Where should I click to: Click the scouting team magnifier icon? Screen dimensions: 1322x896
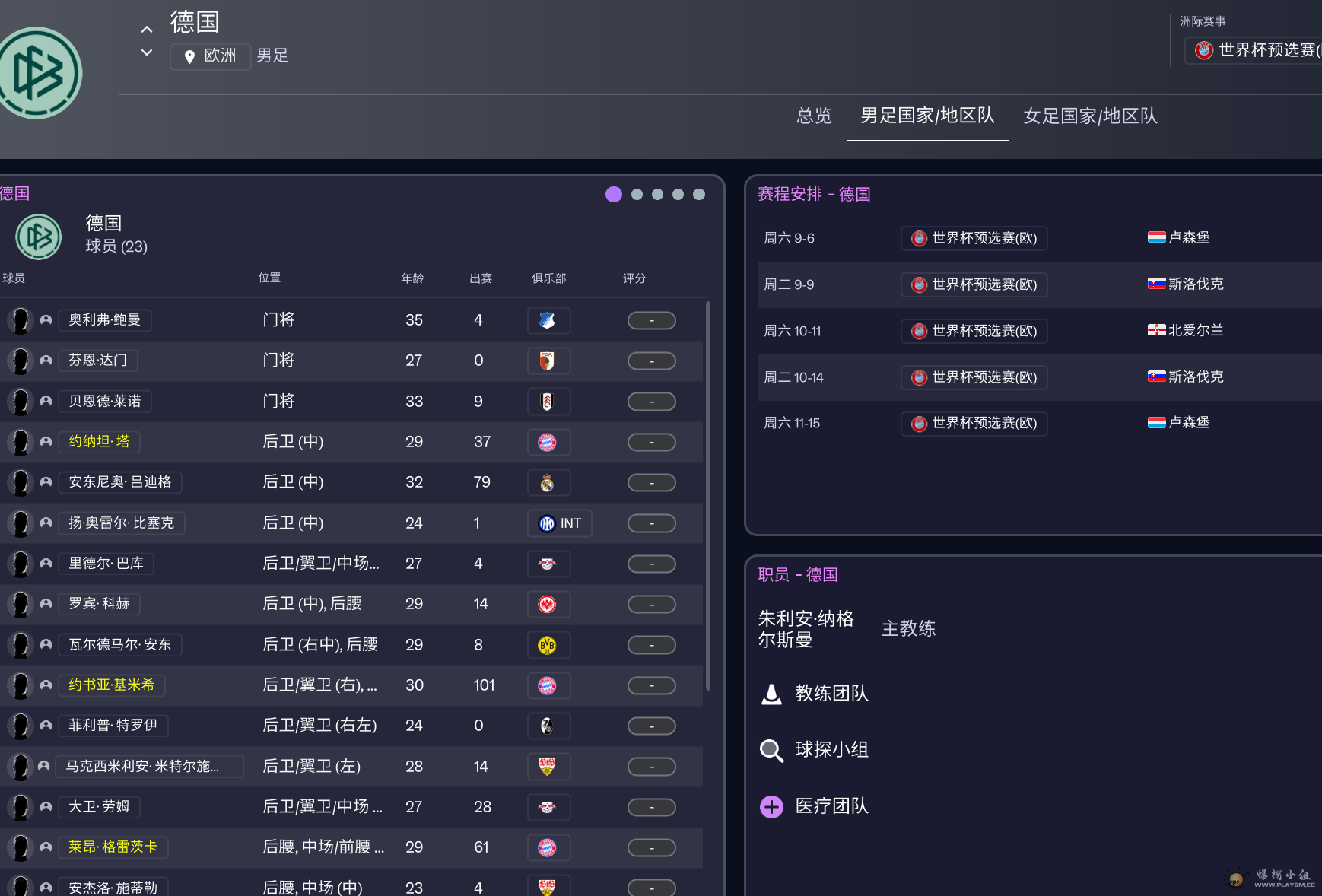point(771,750)
